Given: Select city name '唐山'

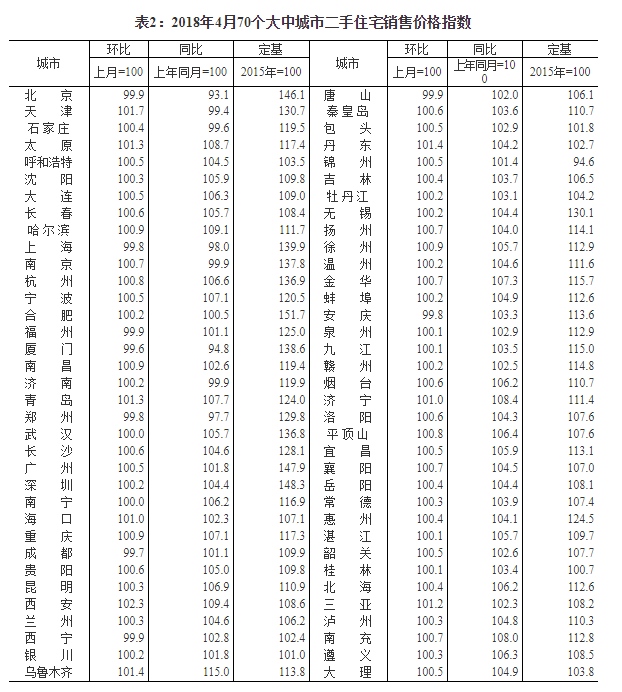Looking at the screenshot, I should (x=347, y=95).
